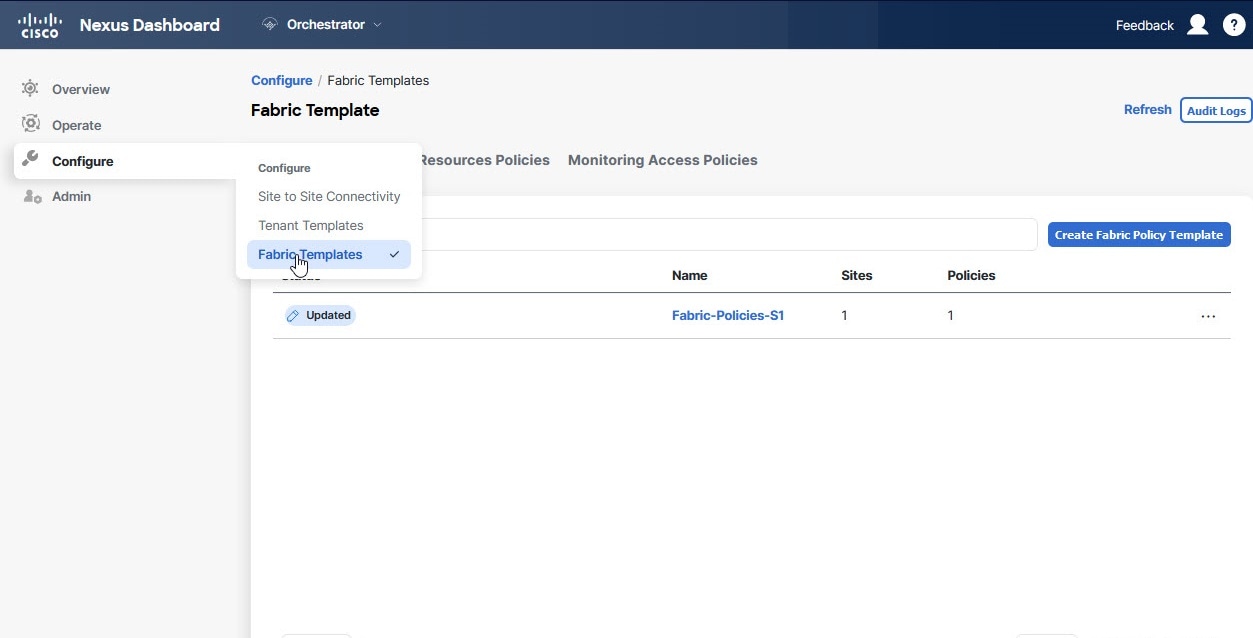Open the help question mark icon

(x=1234, y=25)
